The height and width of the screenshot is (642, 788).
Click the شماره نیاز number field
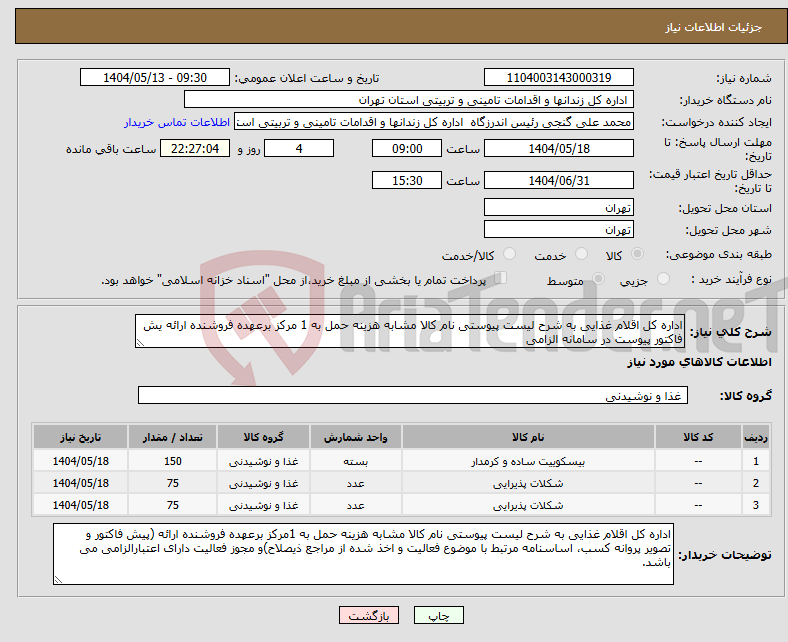tap(559, 77)
